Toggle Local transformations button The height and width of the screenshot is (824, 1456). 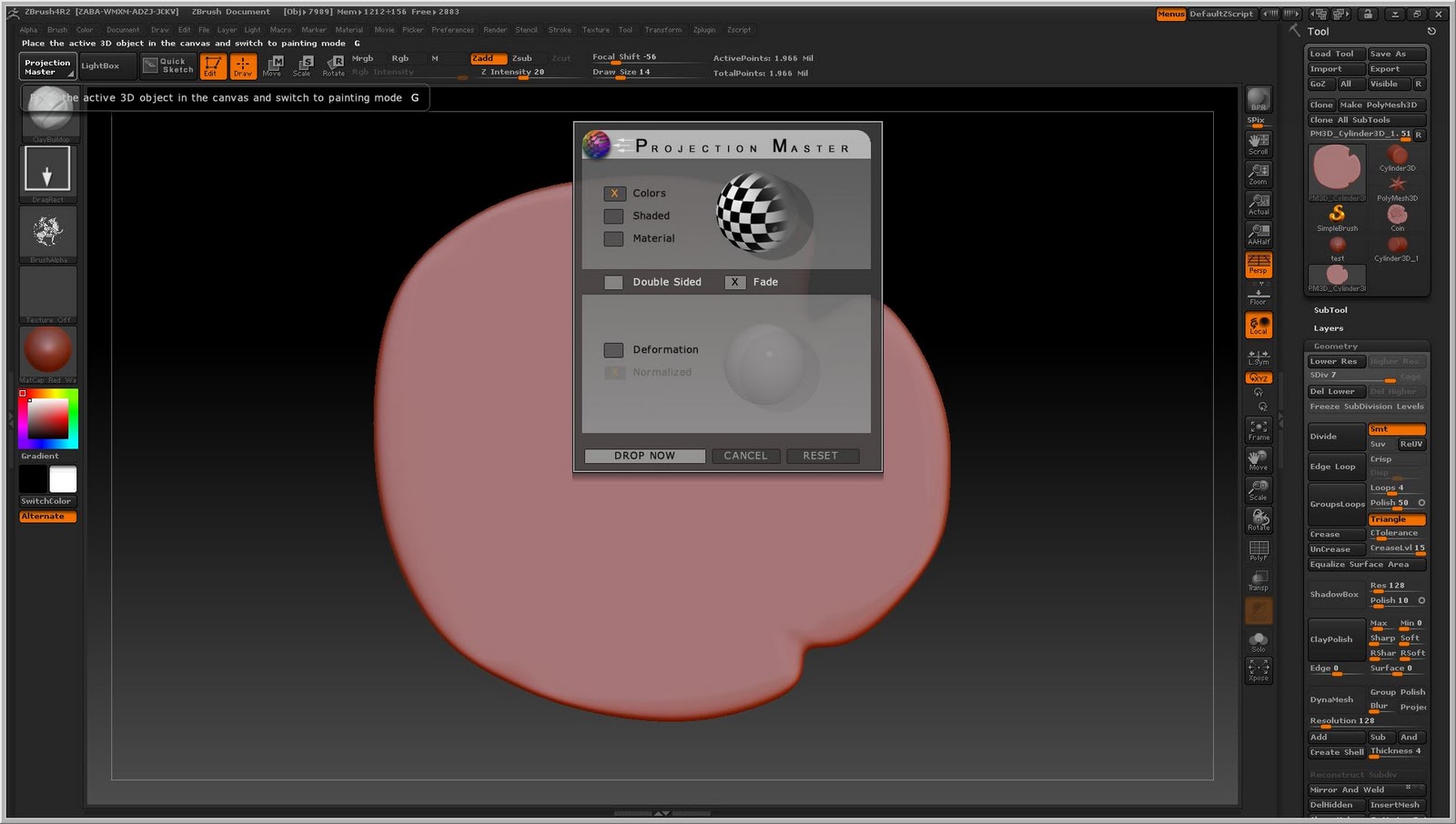point(1259,326)
